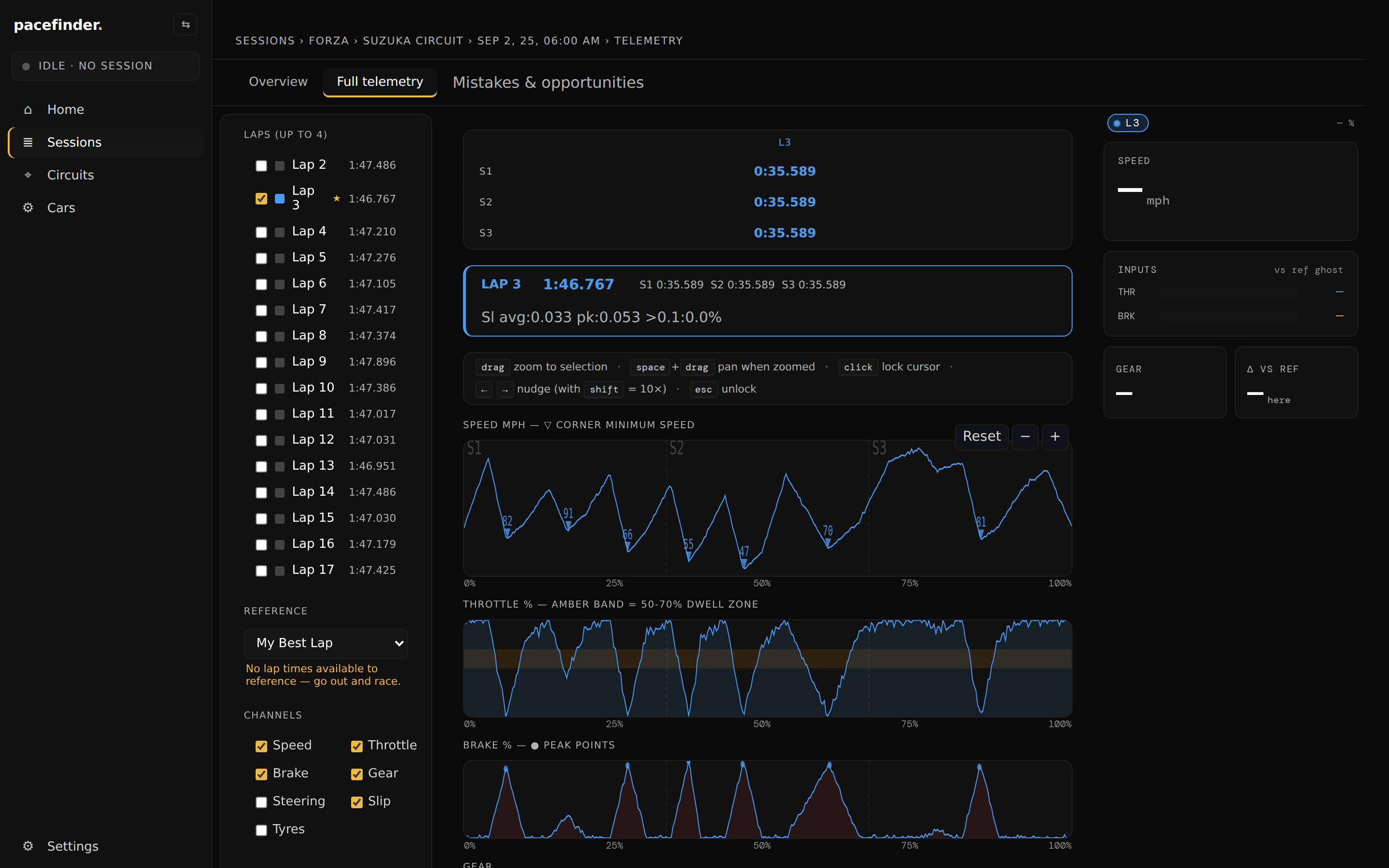1389x868 pixels.
Task: Click the 66 mph corner minimum marker
Action: pyautogui.click(x=628, y=546)
